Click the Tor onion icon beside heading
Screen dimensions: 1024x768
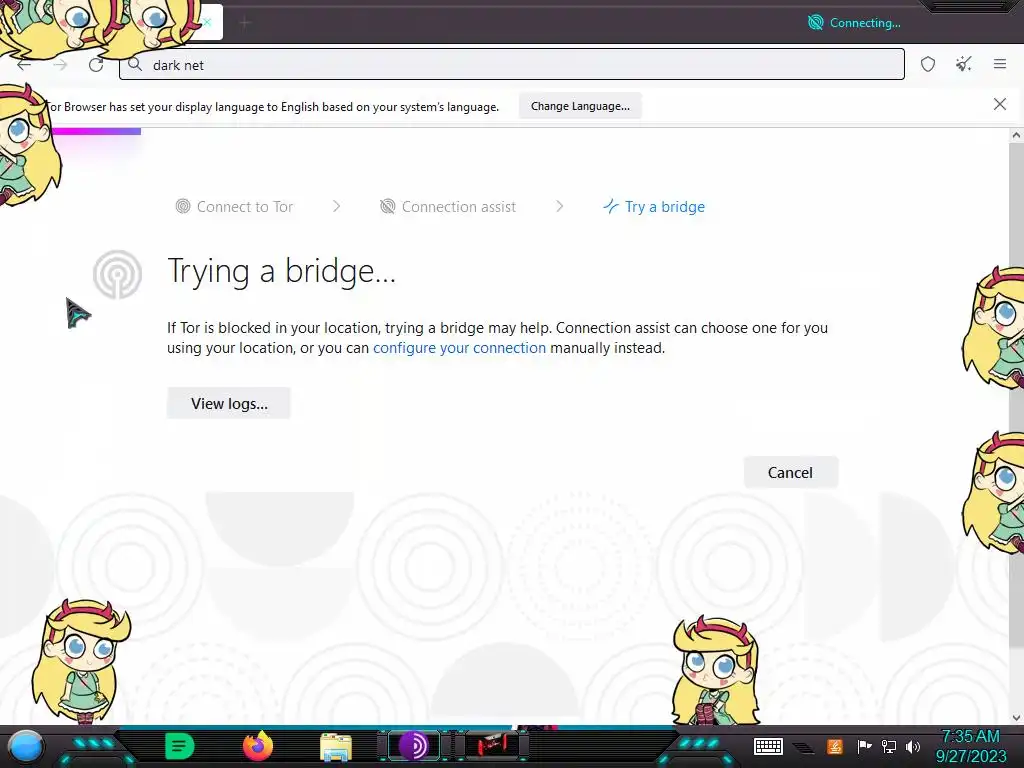click(118, 274)
